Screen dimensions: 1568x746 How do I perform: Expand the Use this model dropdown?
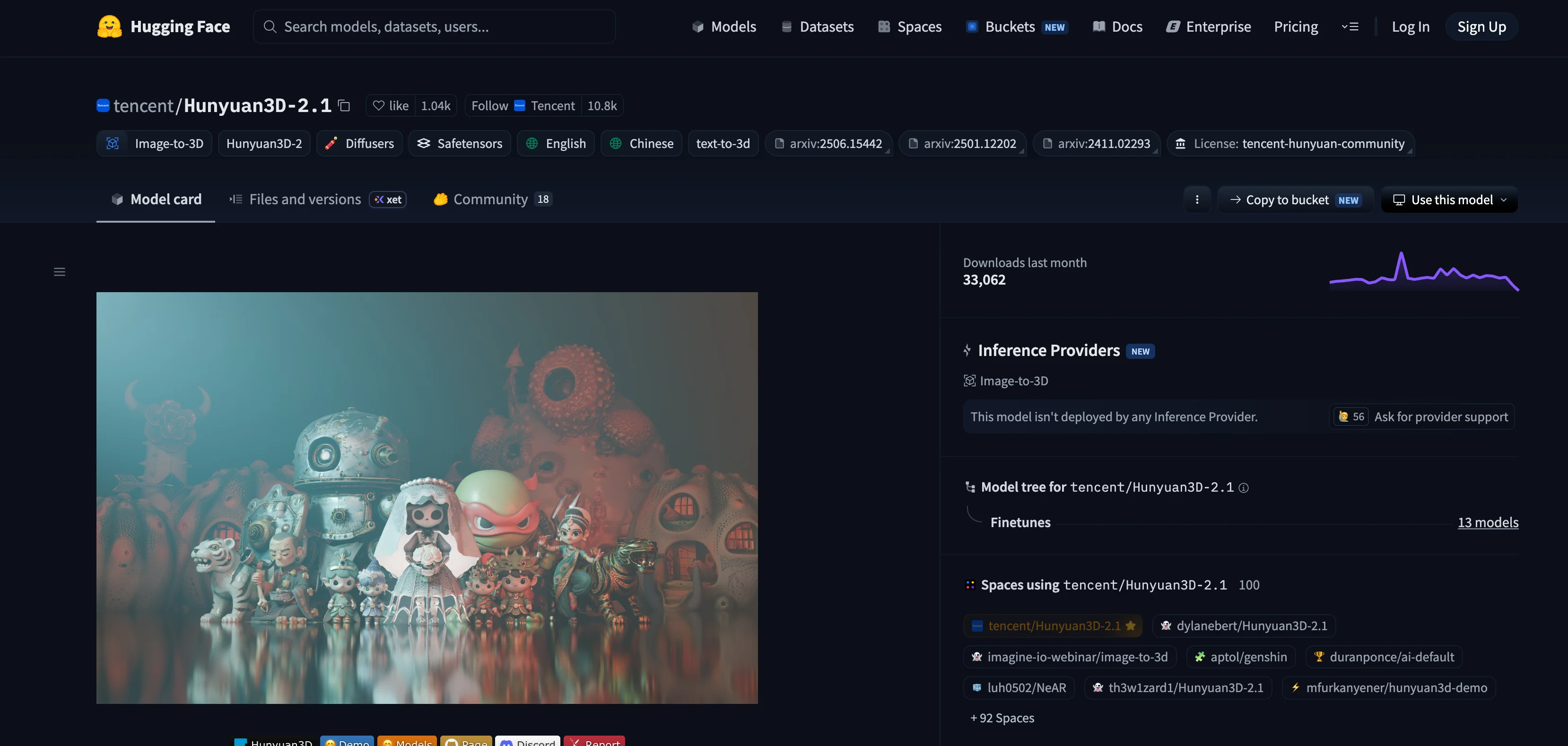[x=1449, y=200]
